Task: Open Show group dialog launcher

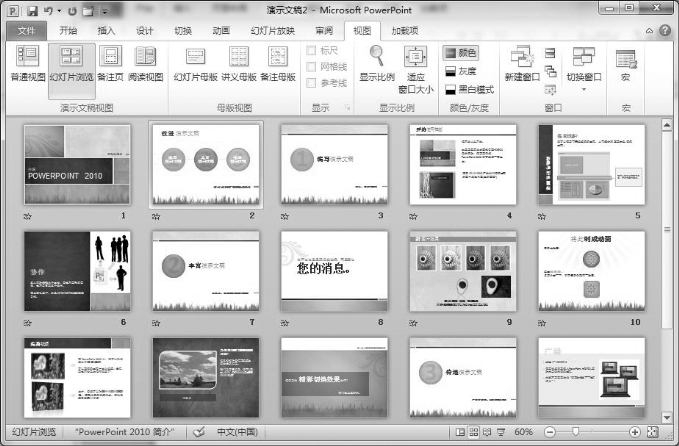Action: [x=347, y=107]
